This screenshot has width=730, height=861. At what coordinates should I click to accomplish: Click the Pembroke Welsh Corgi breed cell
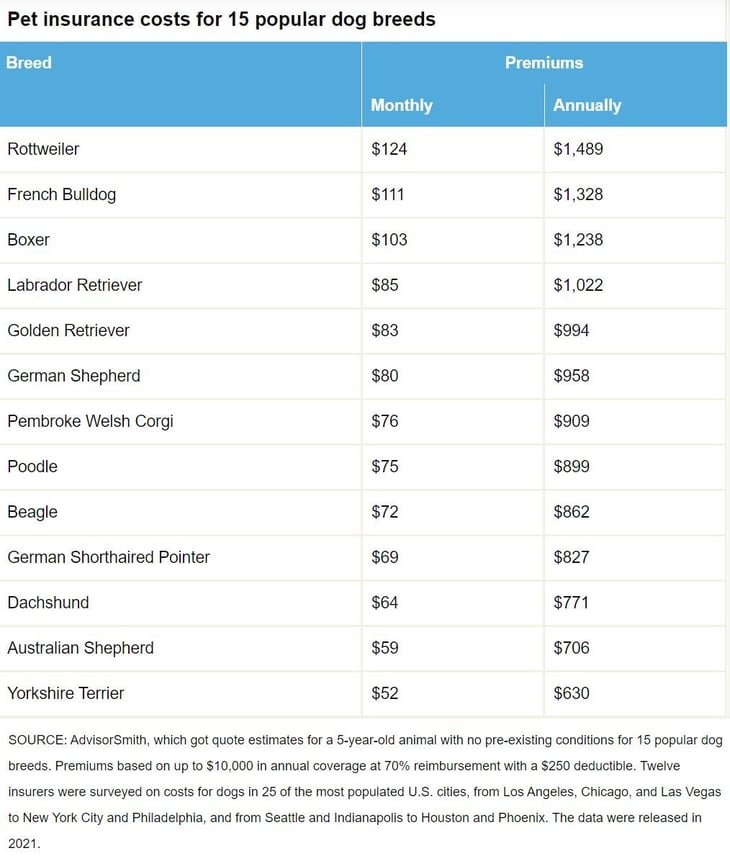coord(90,421)
